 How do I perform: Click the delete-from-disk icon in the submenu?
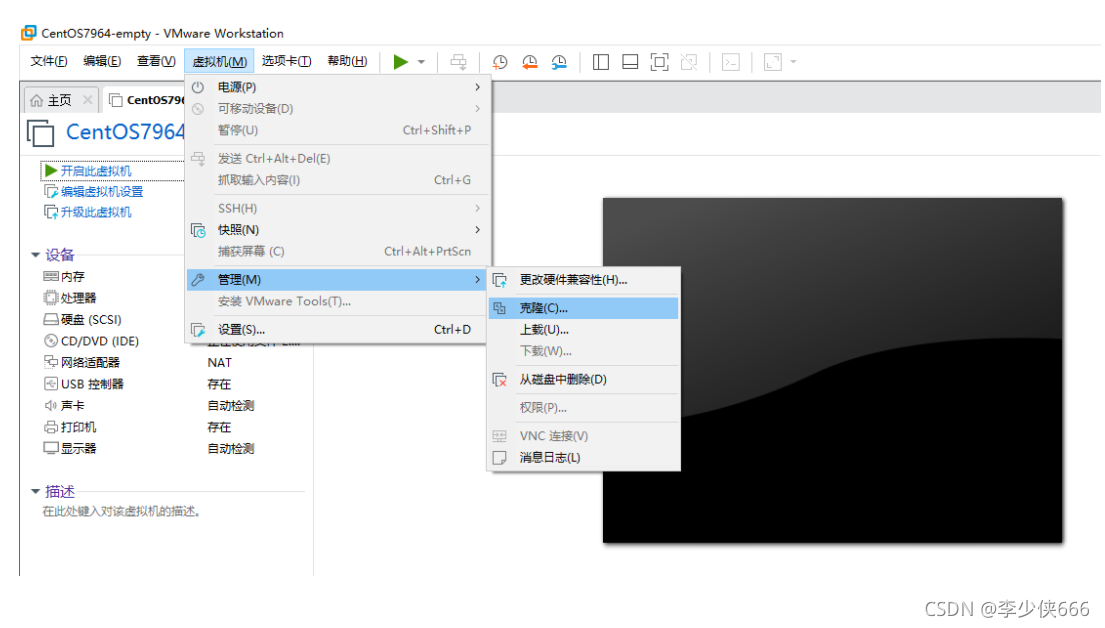pos(500,379)
